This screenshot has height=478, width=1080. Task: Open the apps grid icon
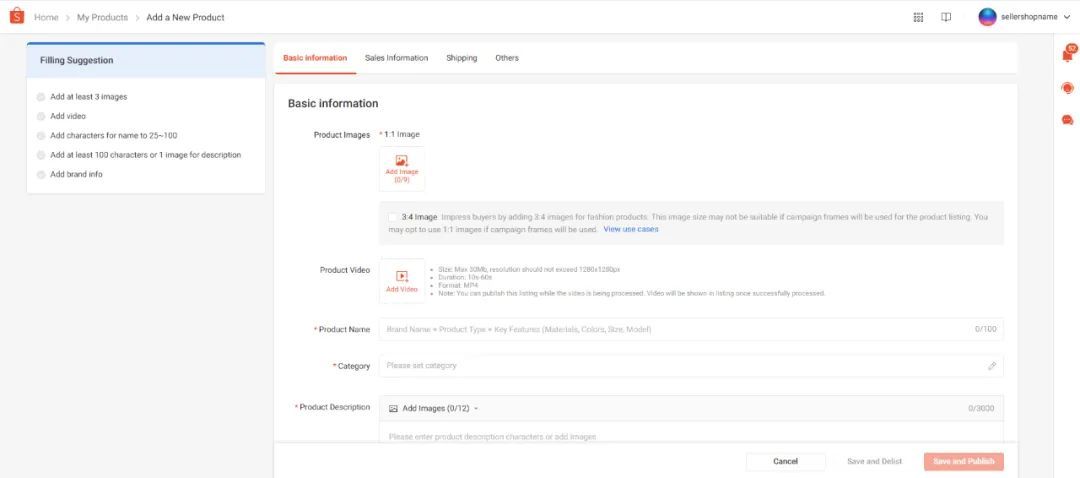(918, 17)
